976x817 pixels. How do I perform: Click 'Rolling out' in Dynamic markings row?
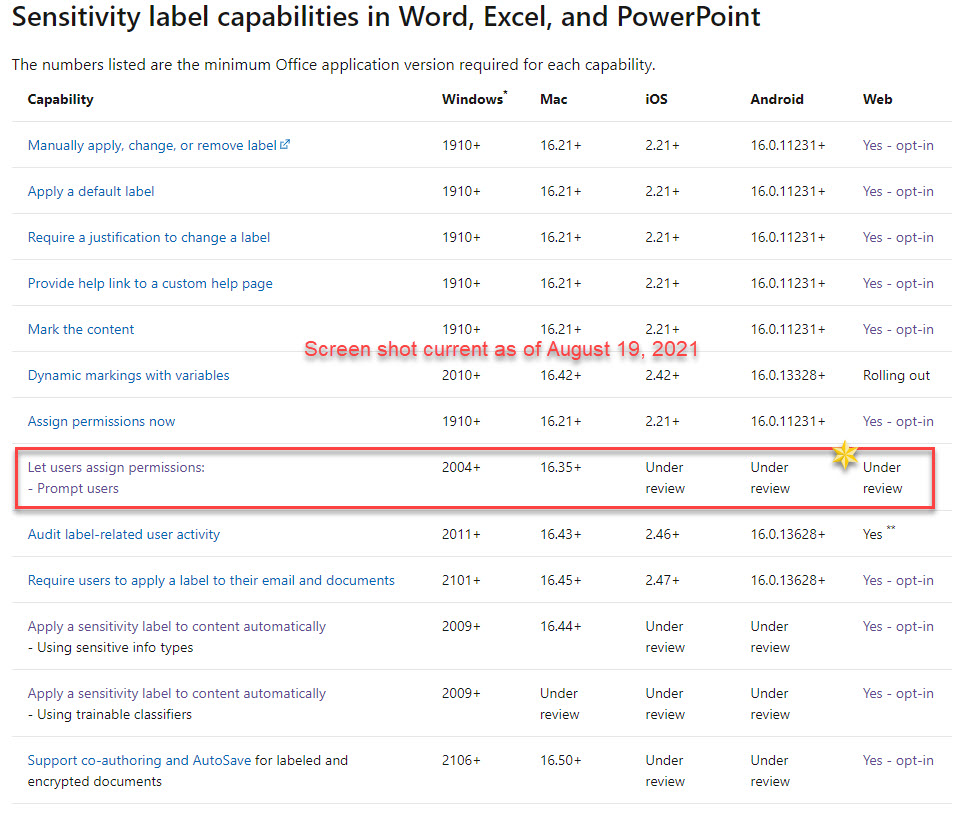point(896,376)
